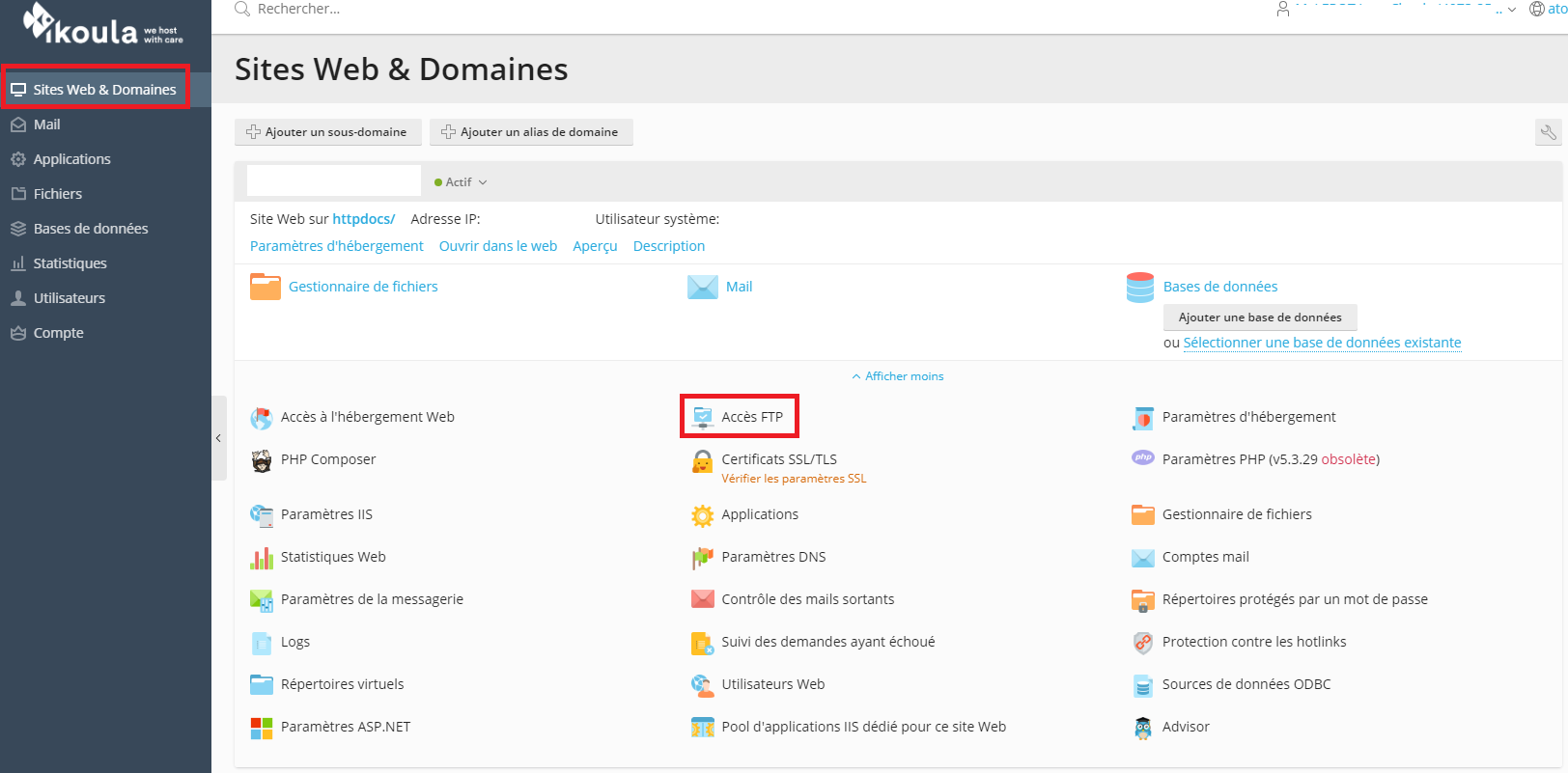1568x773 pixels.
Task: Collapse tools with Afficher moins
Action: pyautogui.click(x=898, y=376)
